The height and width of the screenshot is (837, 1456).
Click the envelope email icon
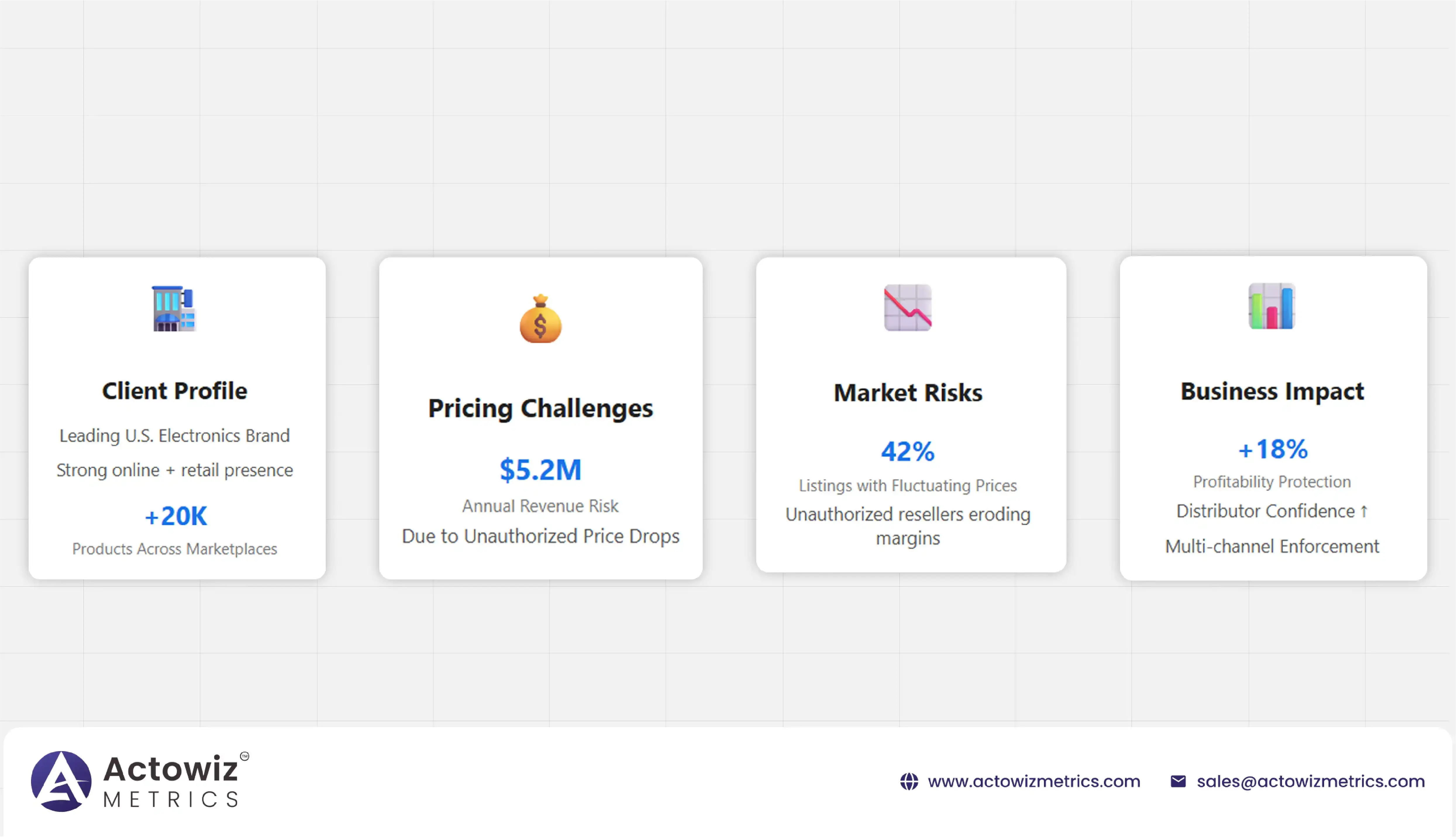[1178, 782]
